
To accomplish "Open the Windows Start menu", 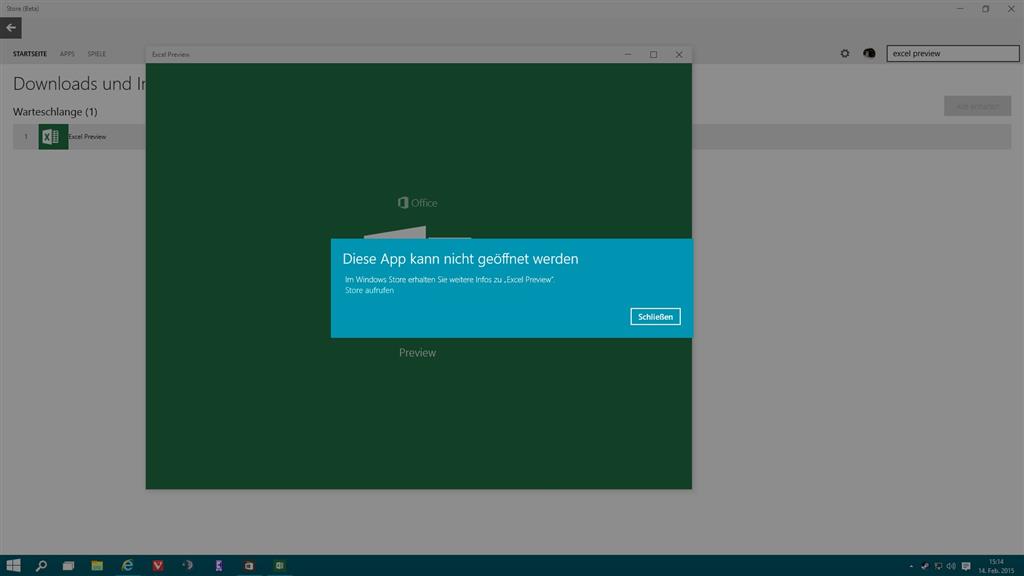I will (x=13, y=566).
